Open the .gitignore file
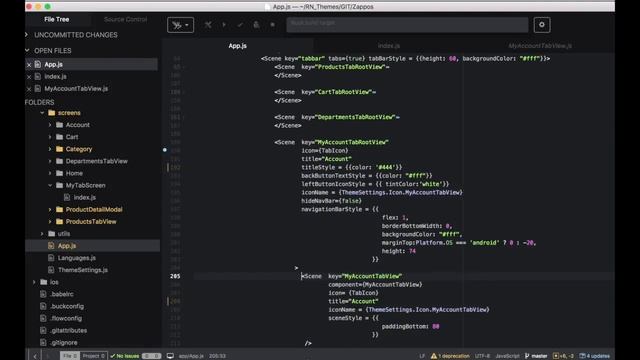Image resolution: width=640 pixels, height=360 pixels. 64,342
